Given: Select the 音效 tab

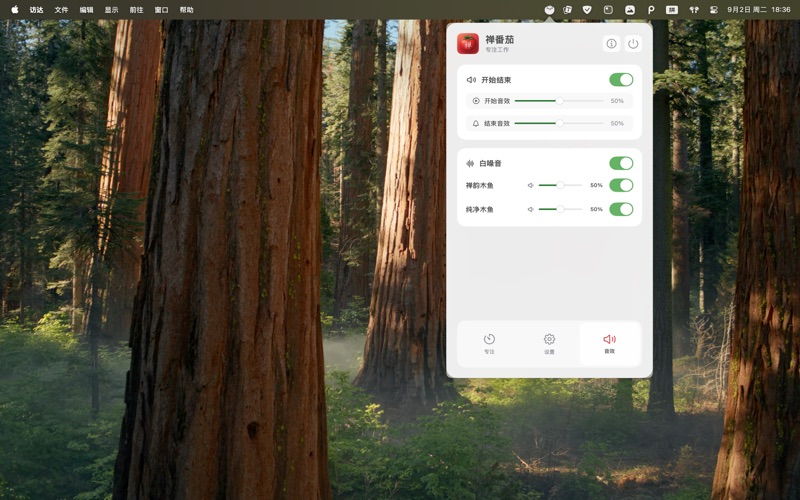Looking at the screenshot, I should (x=609, y=343).
